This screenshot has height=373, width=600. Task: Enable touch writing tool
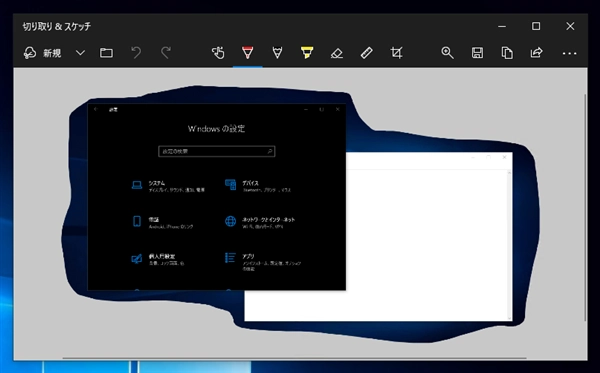pyautogui.click(x=218, y=53)
